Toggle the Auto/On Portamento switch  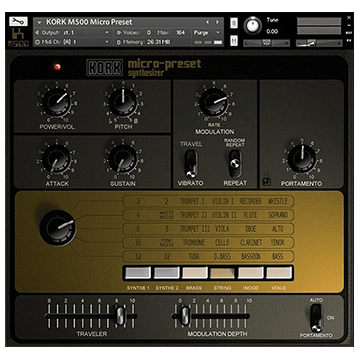click(x=316, y=318)
